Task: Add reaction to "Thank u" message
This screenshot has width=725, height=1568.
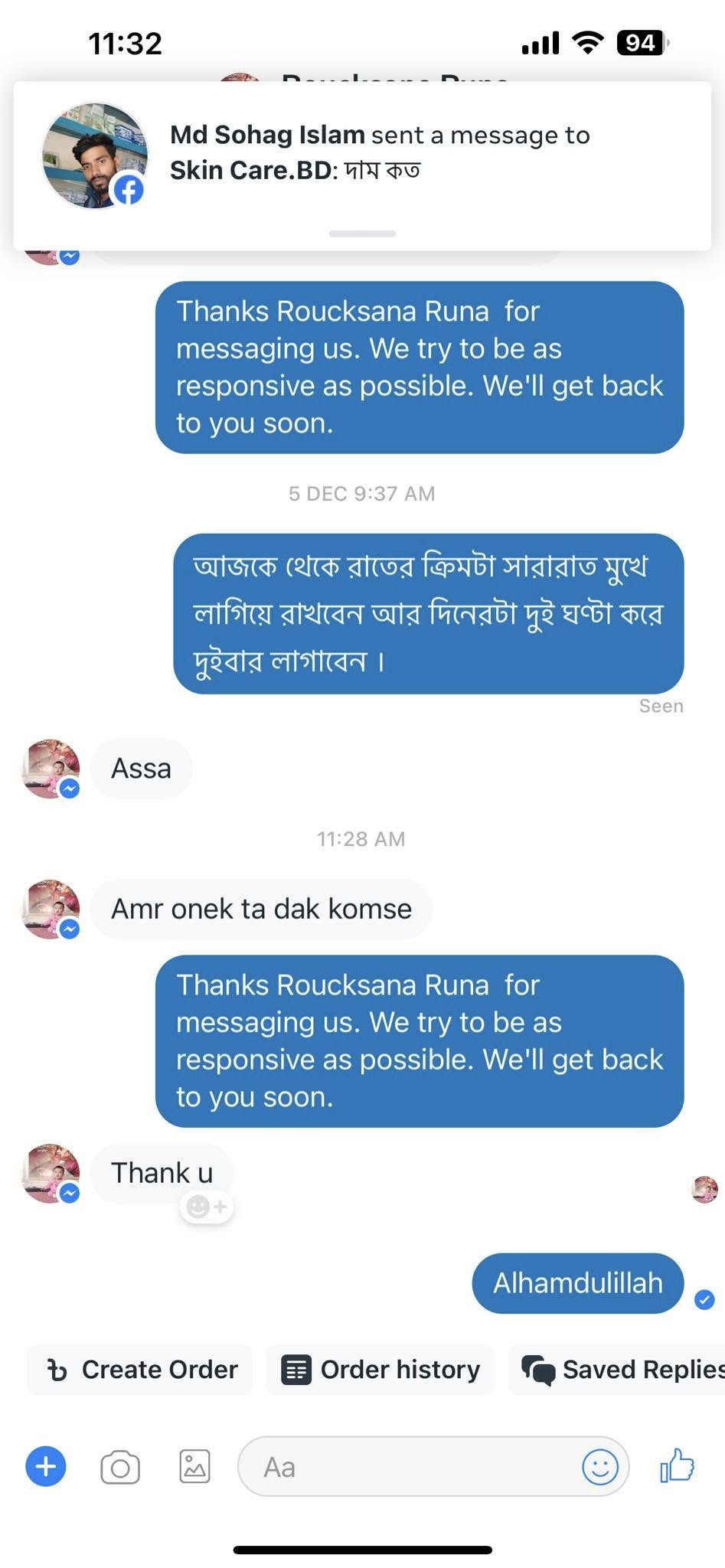Action: coord(207,1207)
